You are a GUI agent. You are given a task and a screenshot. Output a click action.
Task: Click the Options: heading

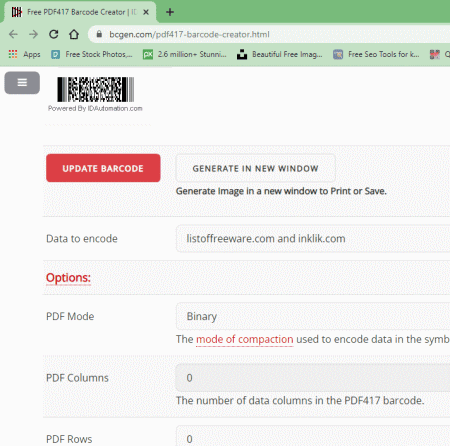[68, 278]
